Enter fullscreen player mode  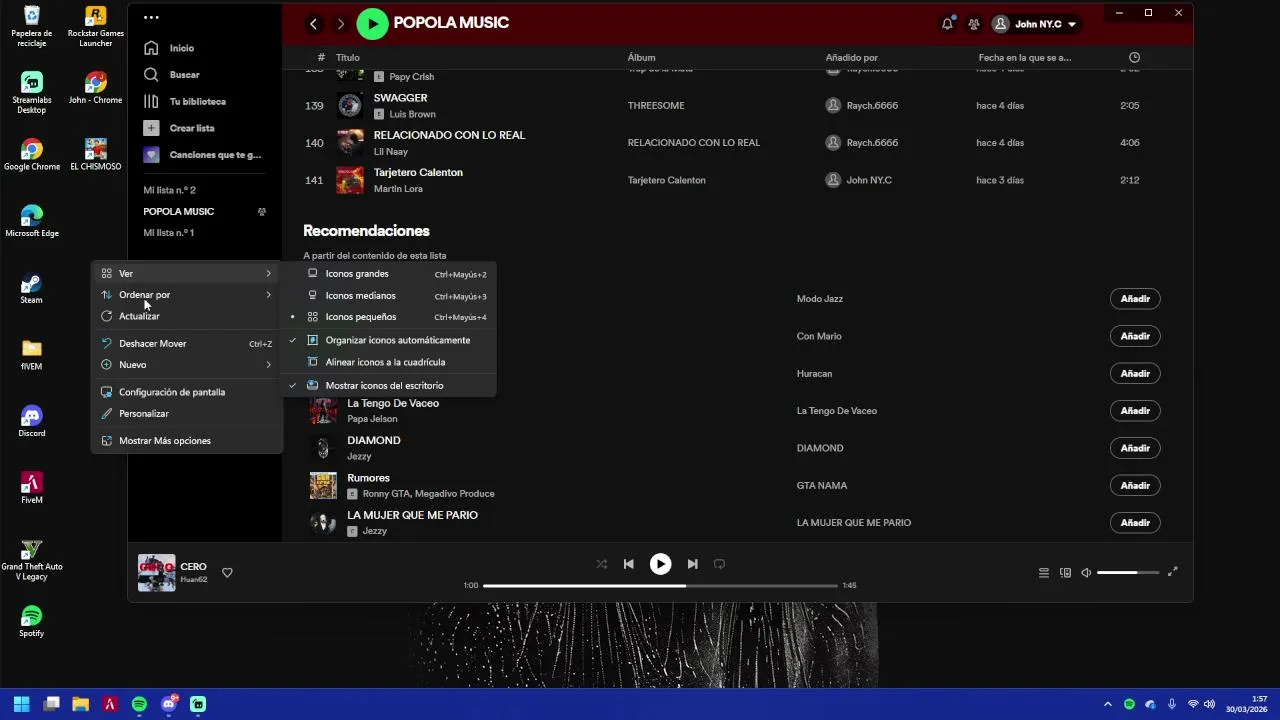[1173, 572]
